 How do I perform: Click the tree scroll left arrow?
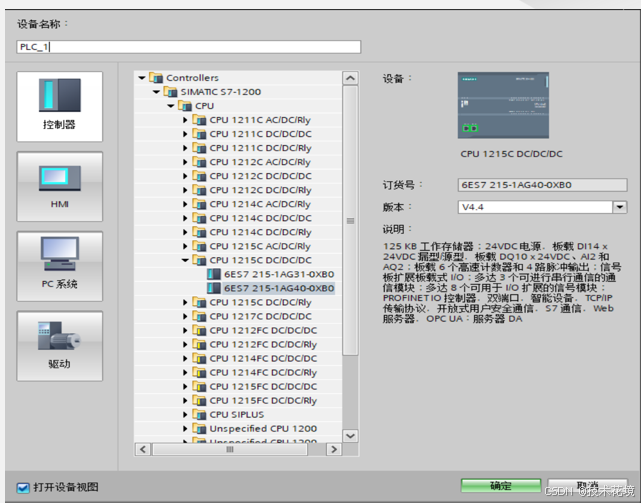[143, 449]
